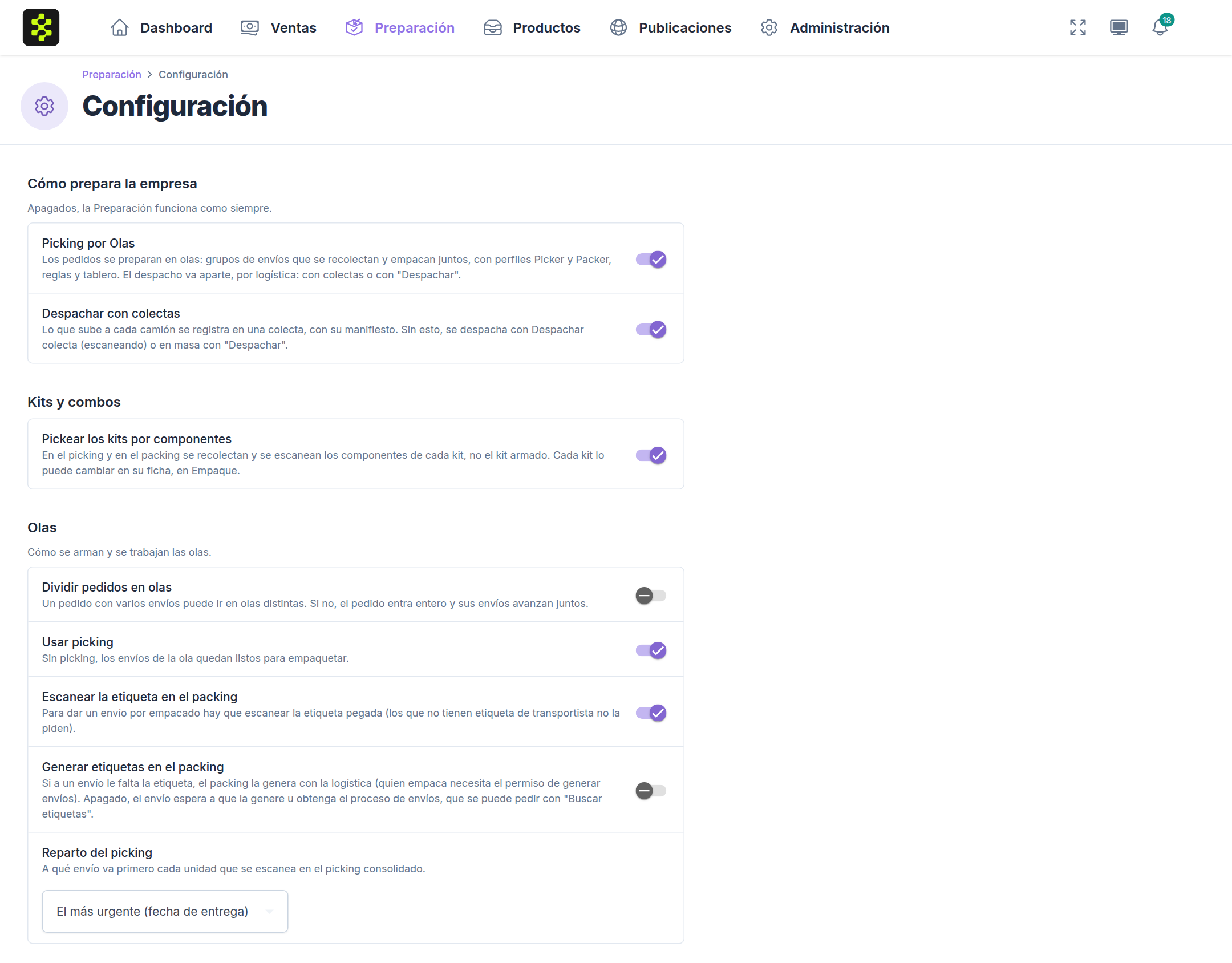This screenshot has height=963, width=1232.
Task: Enable Dividir pedidos en olas toggle
Action: point(651,596)
